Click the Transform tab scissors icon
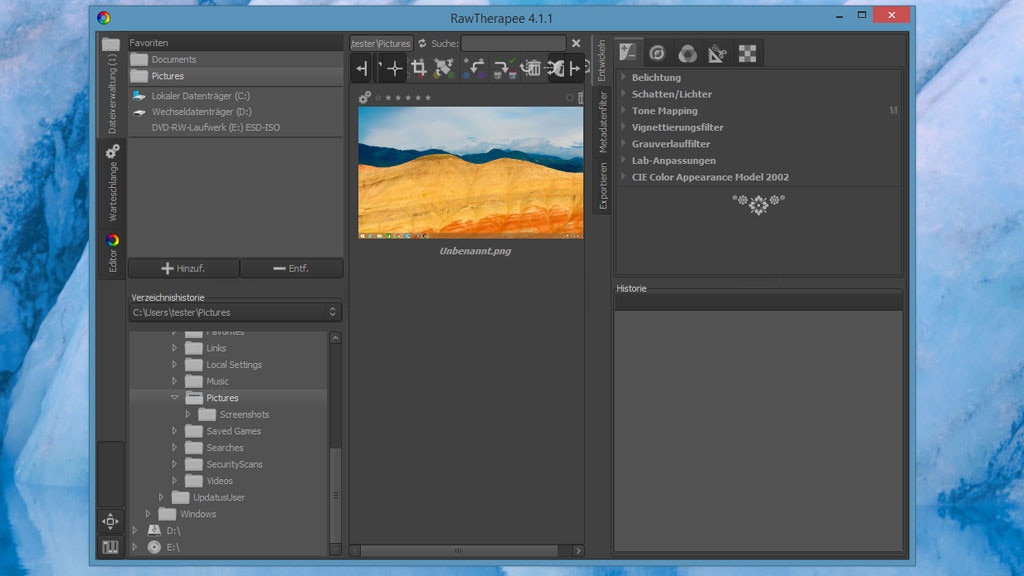The height and width of the screenshot is (576, 1024). coord(717,52)
